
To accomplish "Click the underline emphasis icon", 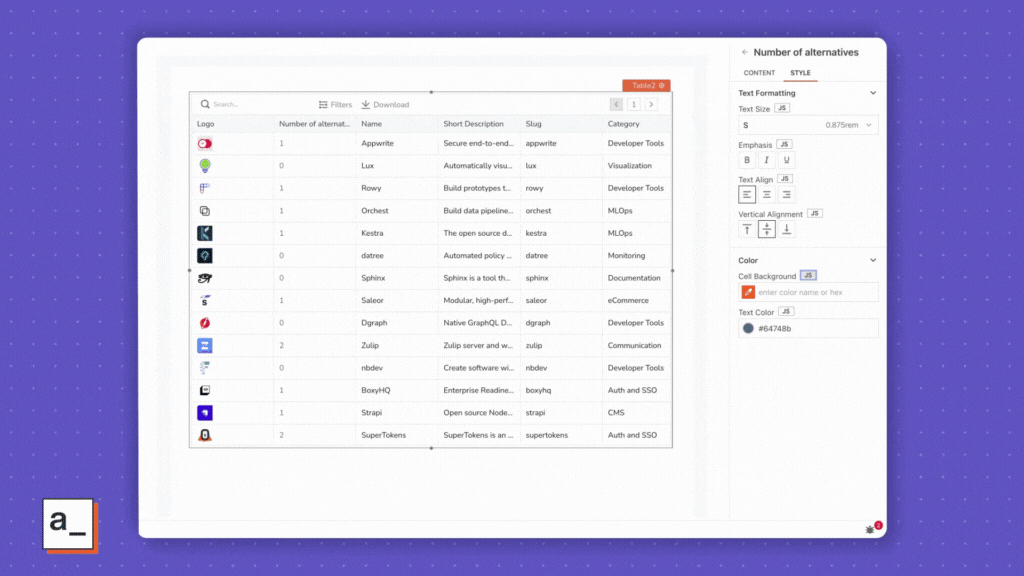I will pos(787,160).
